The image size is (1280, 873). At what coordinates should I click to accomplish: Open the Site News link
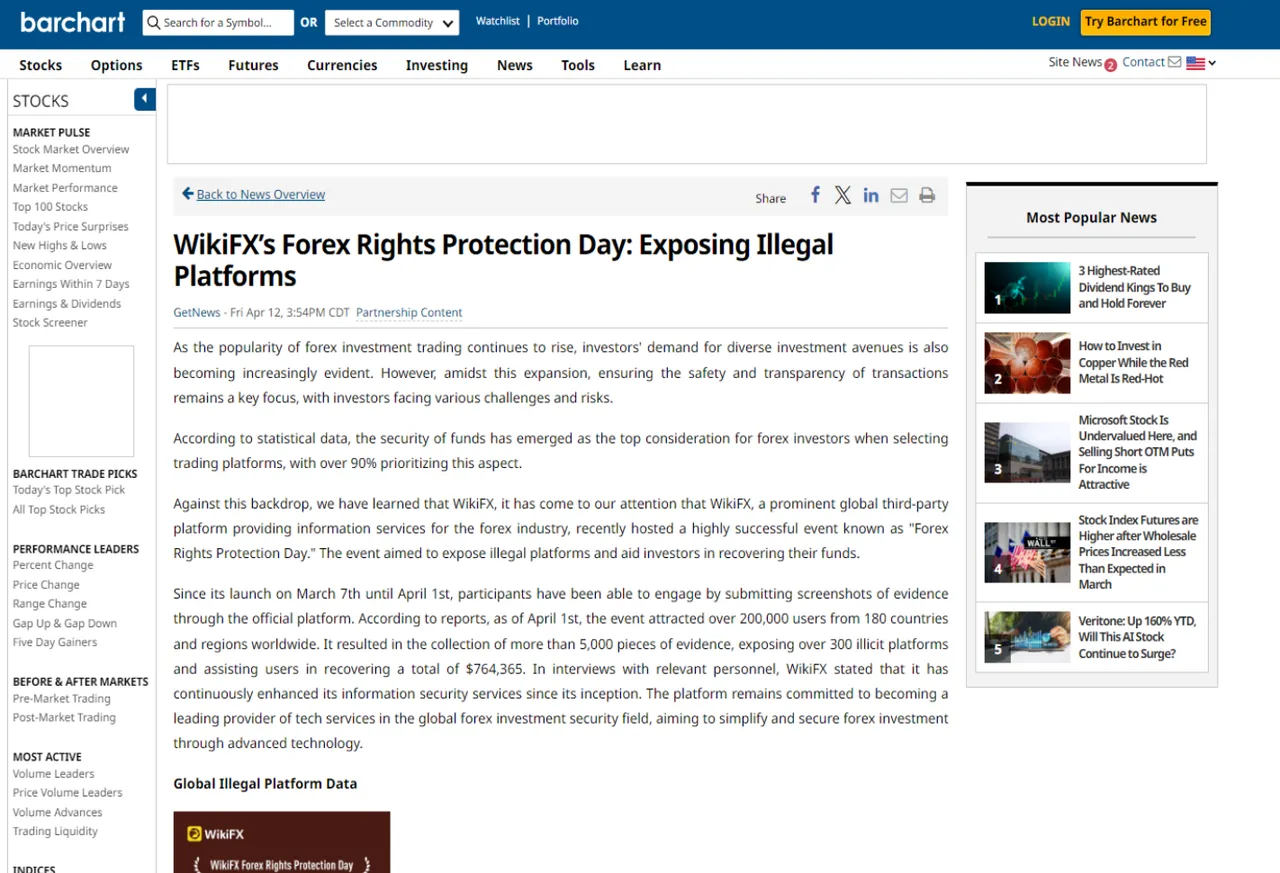1075,62
